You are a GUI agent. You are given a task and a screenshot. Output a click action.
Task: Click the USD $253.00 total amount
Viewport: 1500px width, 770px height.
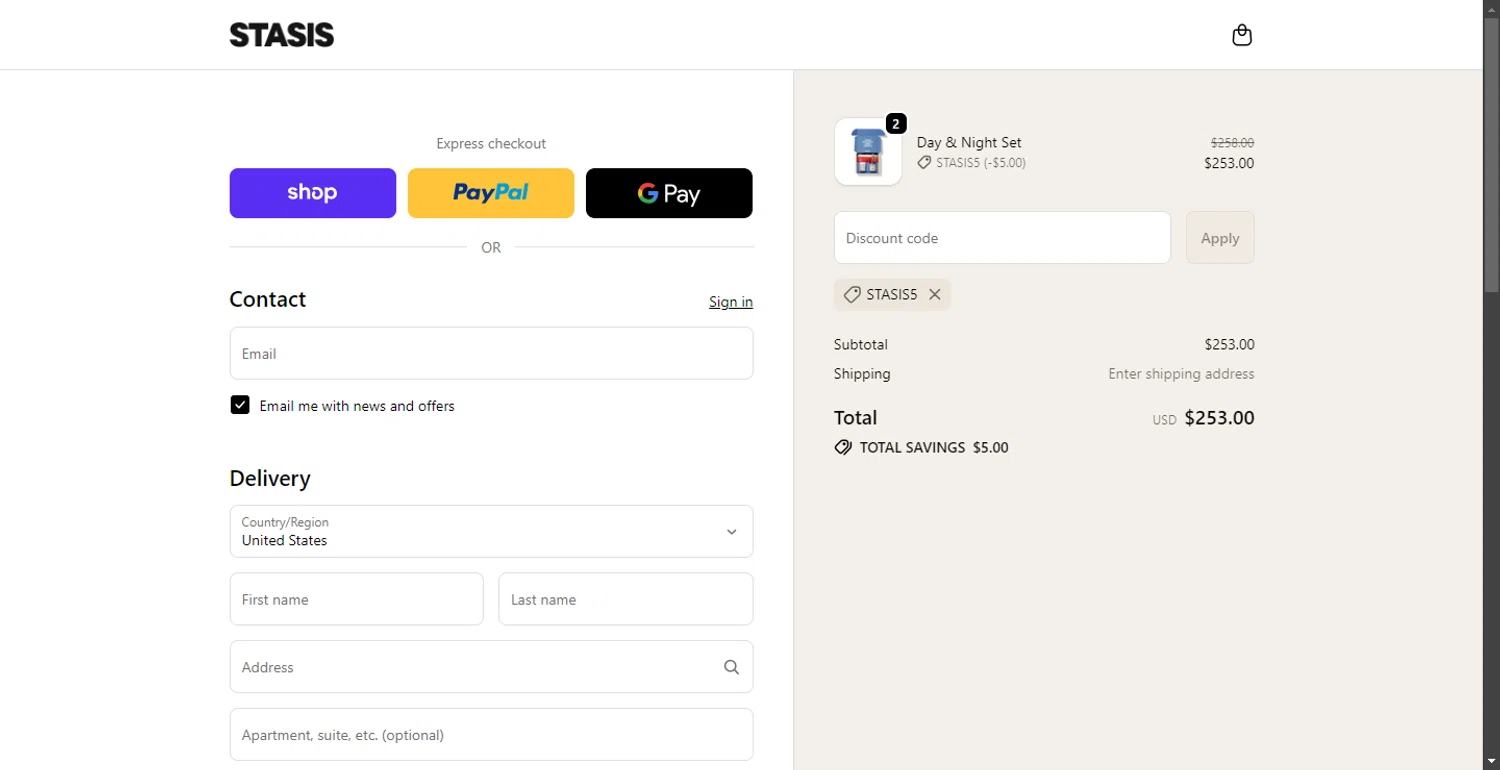pyautogui.click(x=1203, y=418)
